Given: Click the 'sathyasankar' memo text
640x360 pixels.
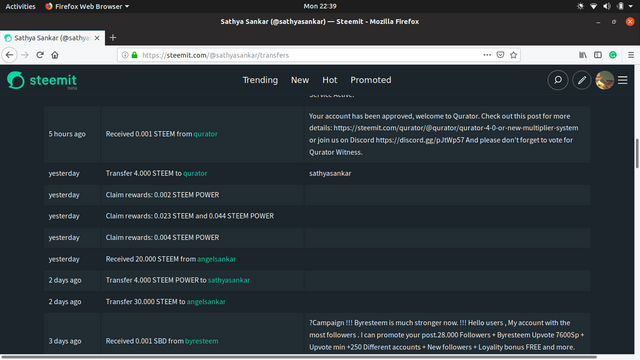Looking at the screenshot, I should coord(330,173).
